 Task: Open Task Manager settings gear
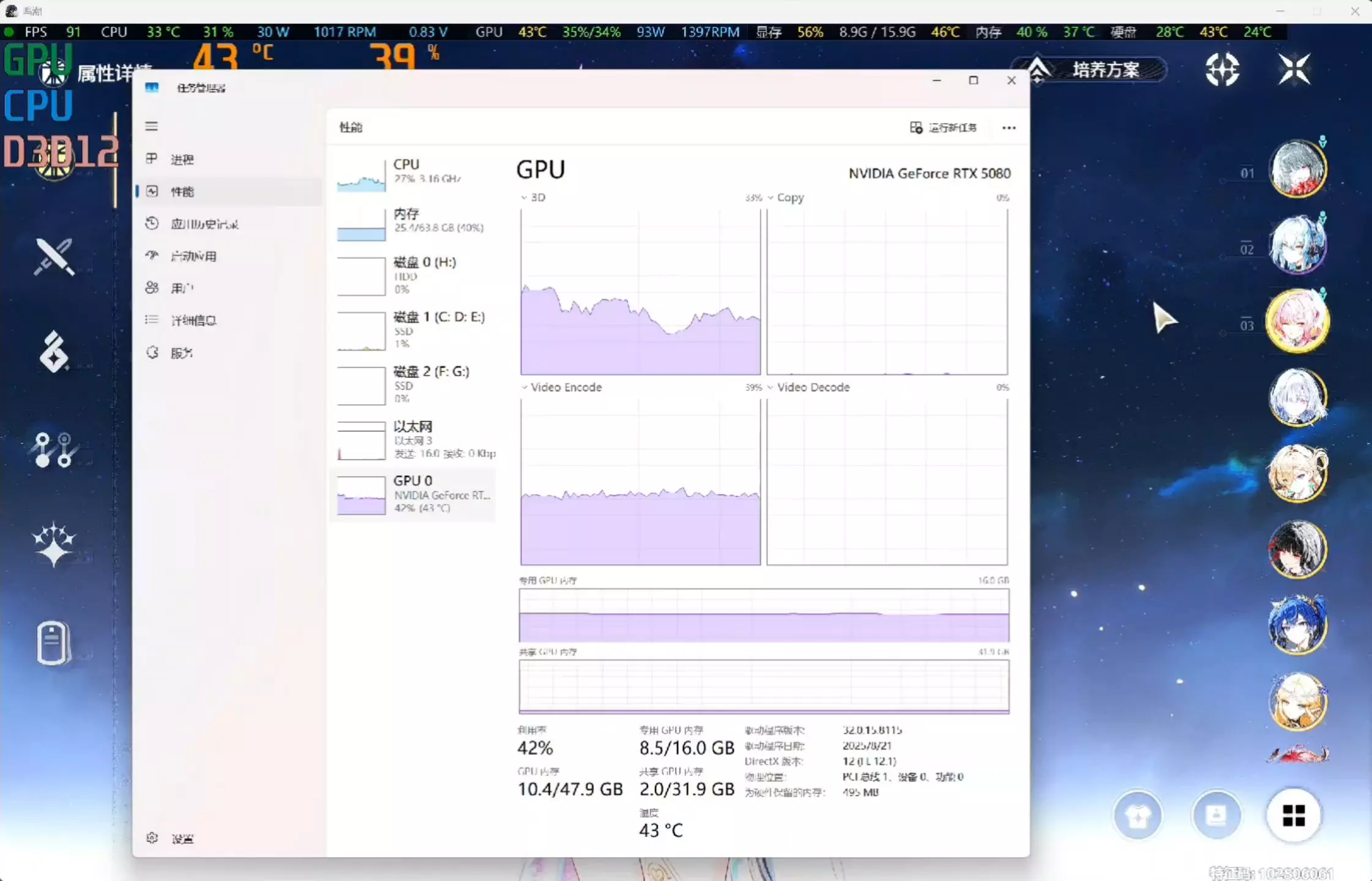click(152, 838)
